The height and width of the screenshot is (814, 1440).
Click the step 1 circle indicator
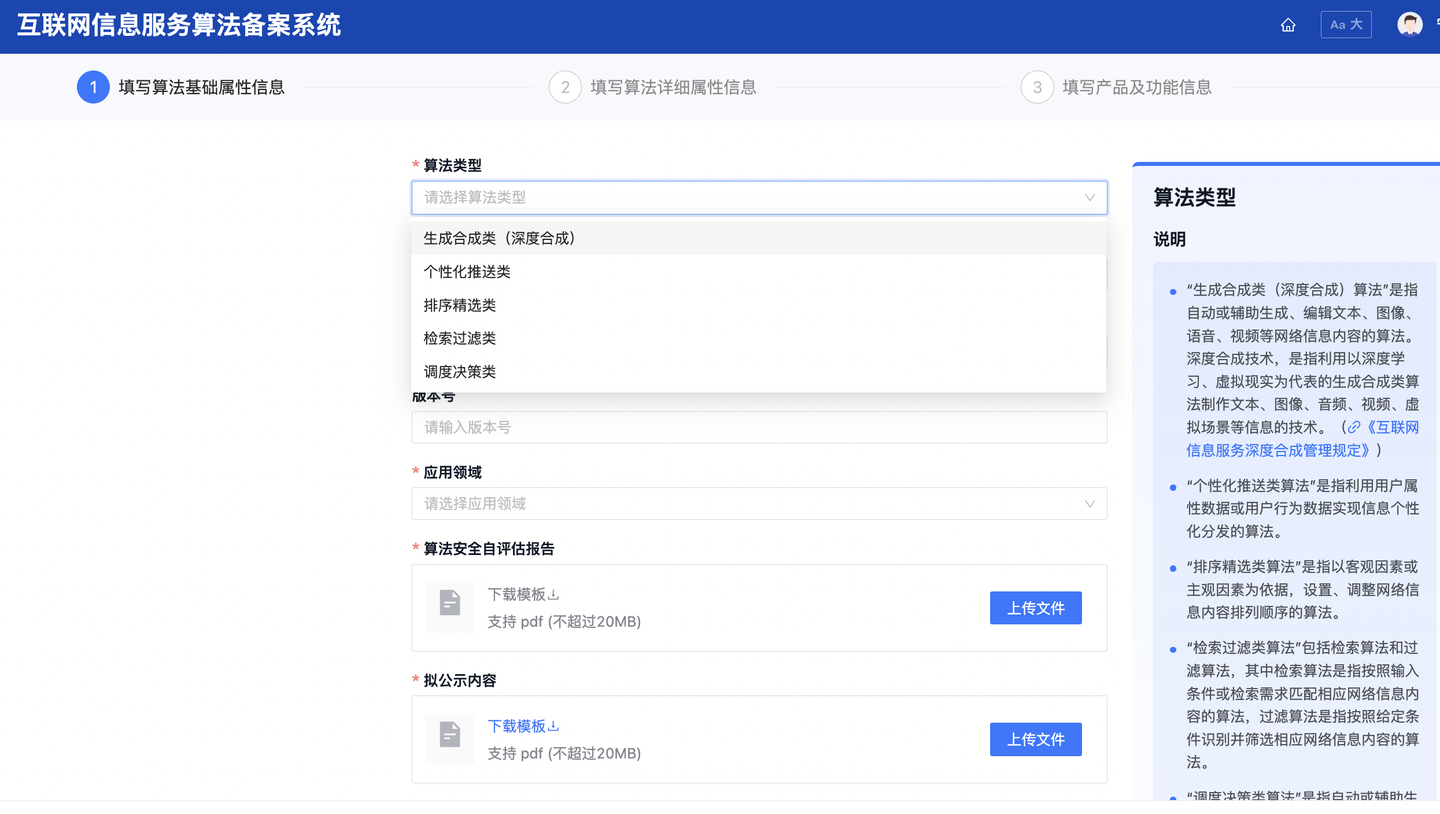click(93, 87)
